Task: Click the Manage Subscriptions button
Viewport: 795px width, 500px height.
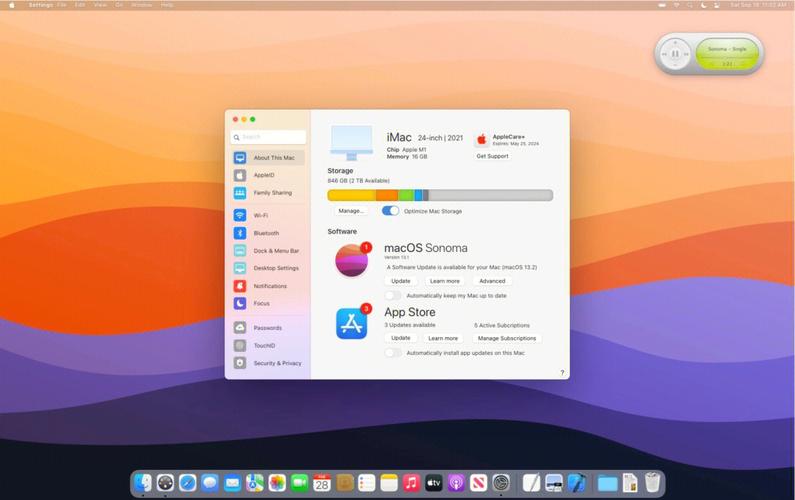Action: [507, 338]
